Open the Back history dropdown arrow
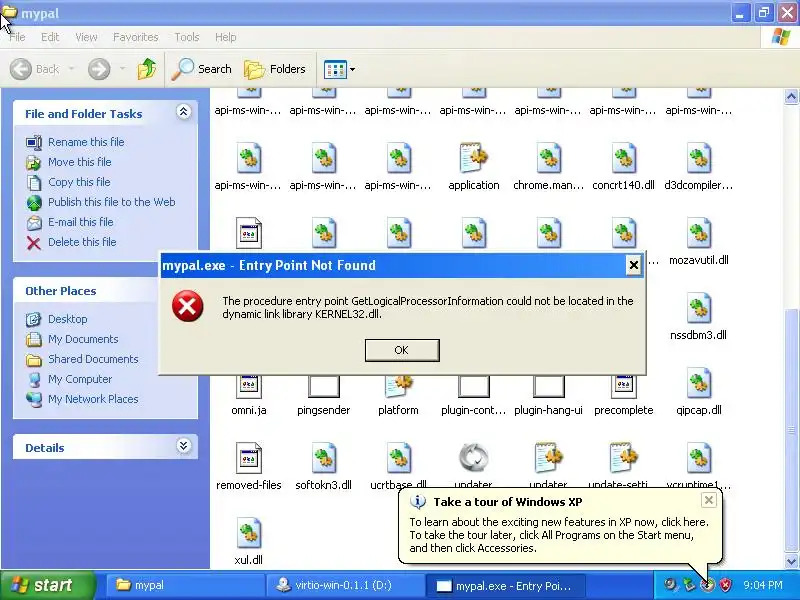 tap(71, 69)
